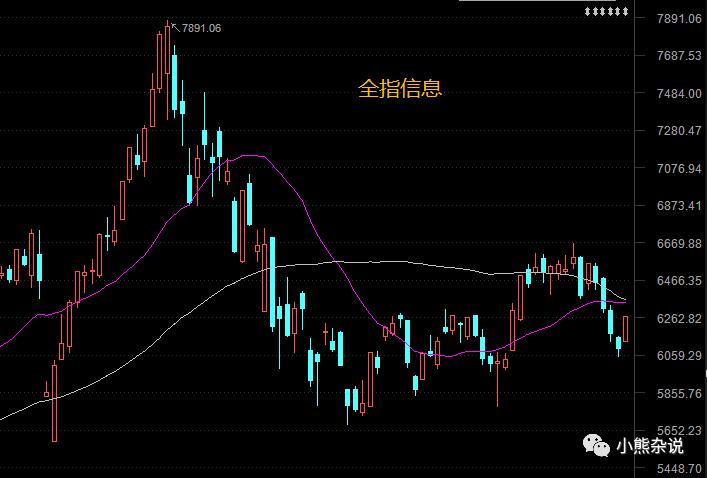Click the 7891.06 peak price annotation
707x478 pixels.
point(202,28)
